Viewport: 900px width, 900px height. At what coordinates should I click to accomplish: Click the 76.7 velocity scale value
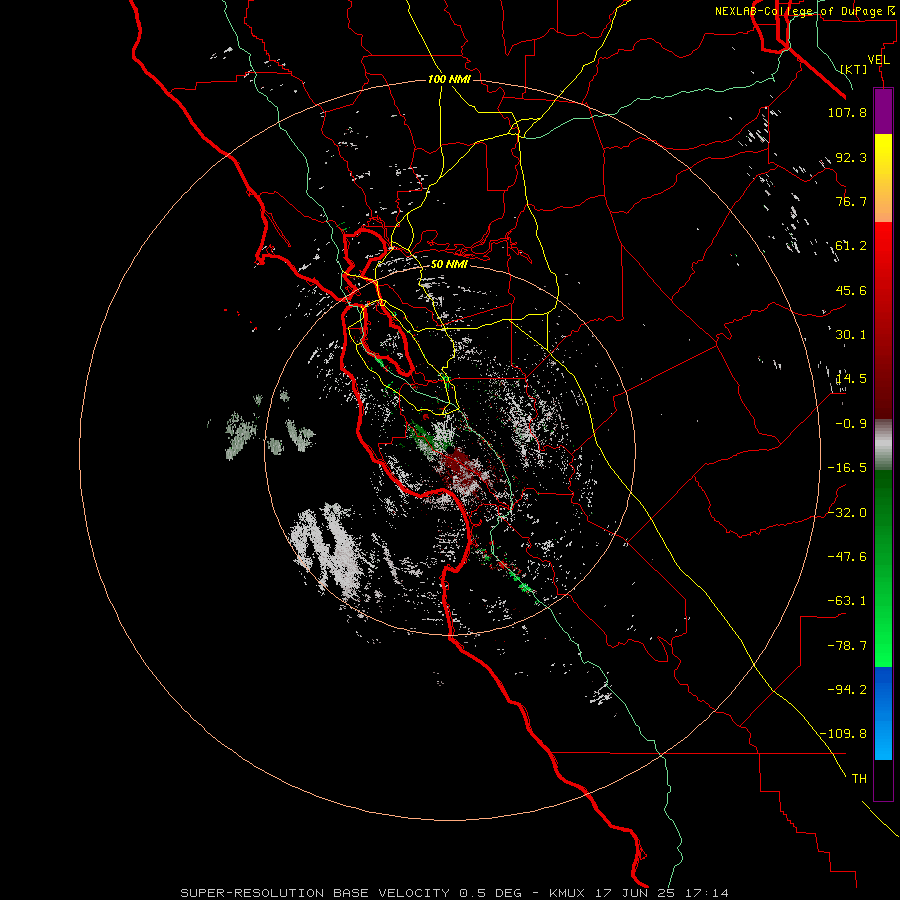(851, 201)
